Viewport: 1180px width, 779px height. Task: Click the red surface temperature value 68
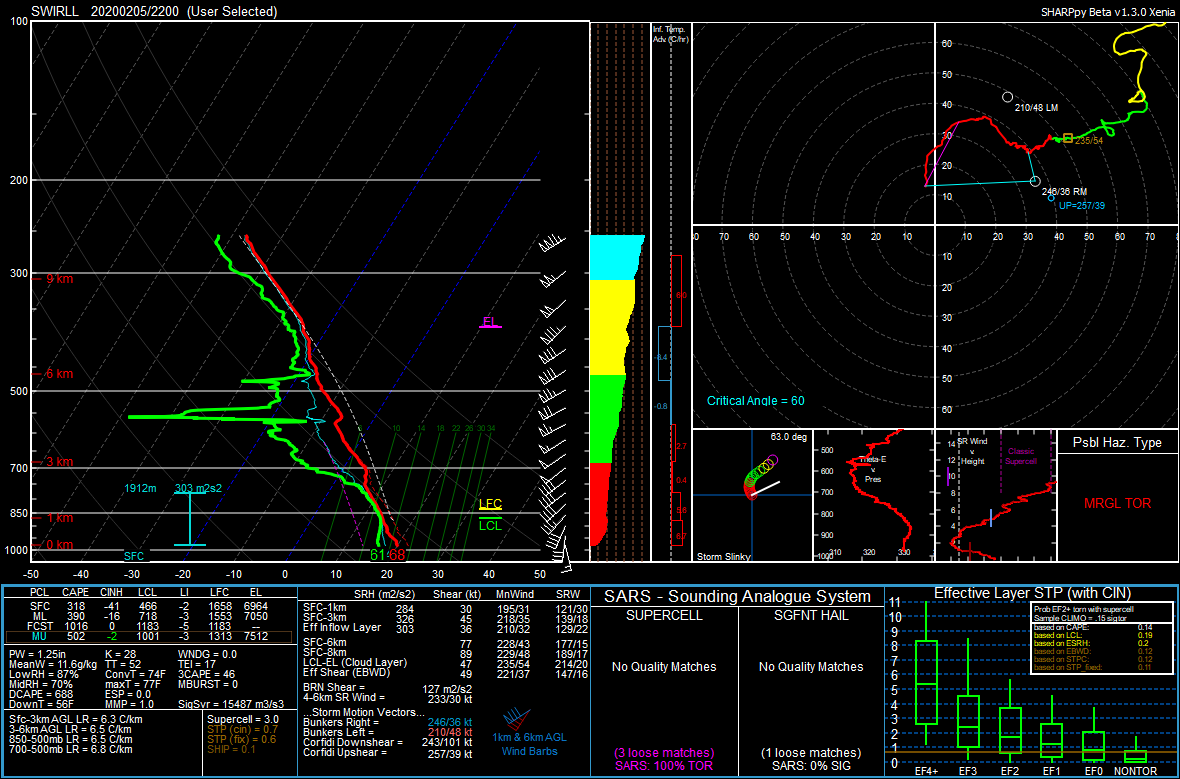[x=397, y=555]
